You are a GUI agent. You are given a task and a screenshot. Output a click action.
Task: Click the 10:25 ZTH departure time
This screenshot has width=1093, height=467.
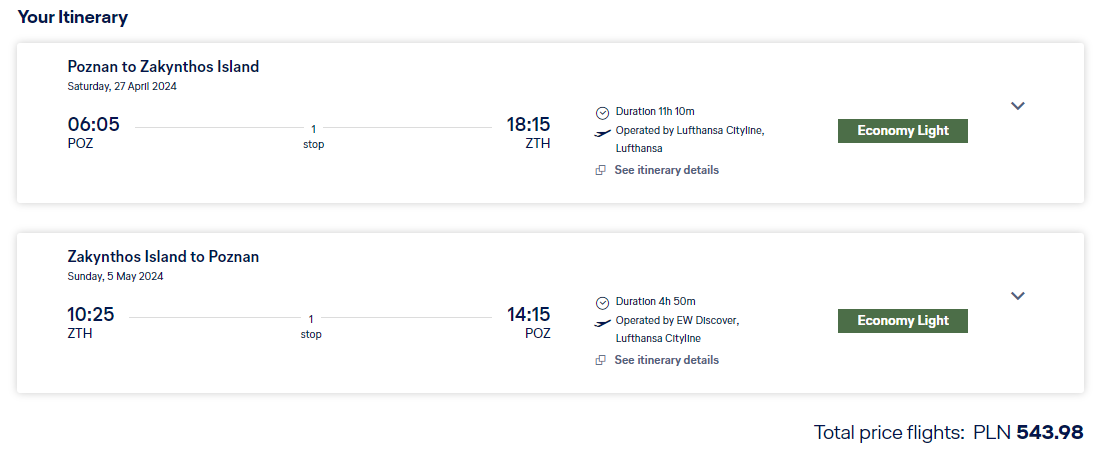click(x=91, y=322)
